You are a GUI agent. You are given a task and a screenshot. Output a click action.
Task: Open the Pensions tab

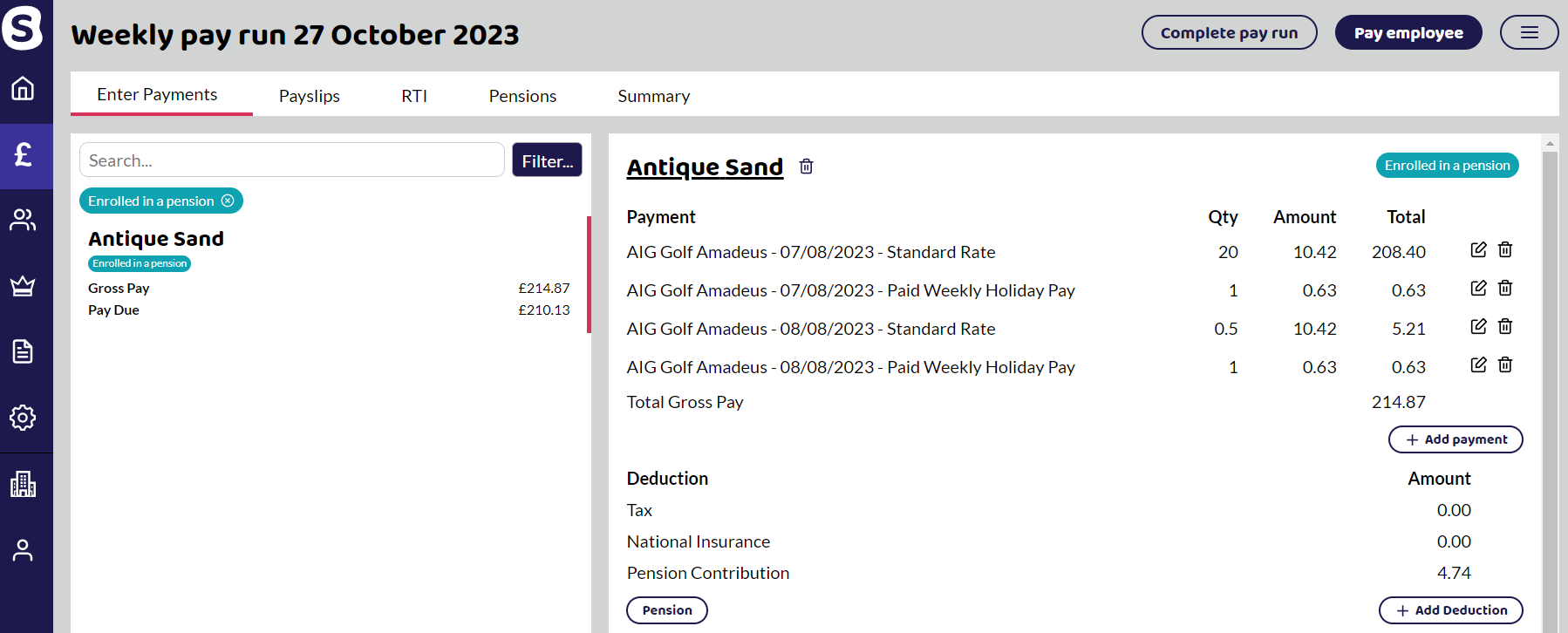click(522, 96)
